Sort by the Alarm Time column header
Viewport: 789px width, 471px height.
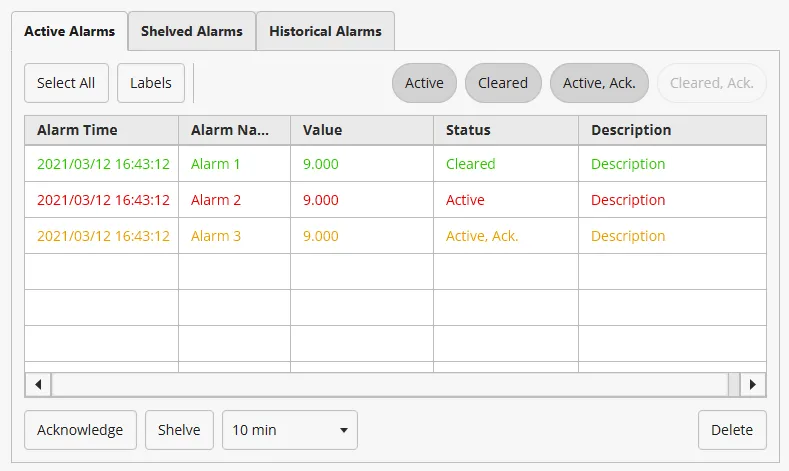click(x=77, y=130)
